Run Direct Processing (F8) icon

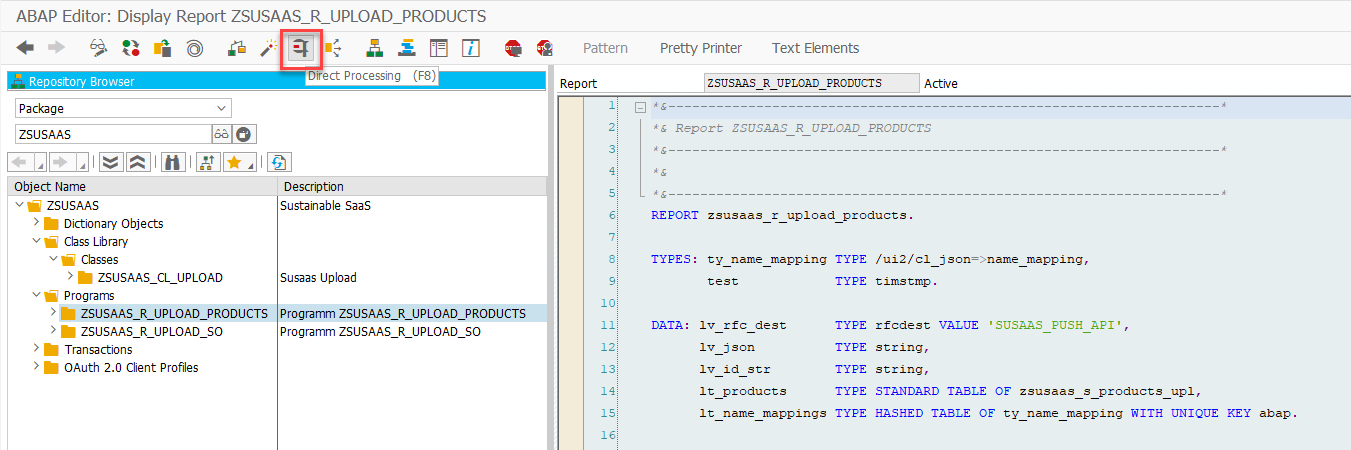301,48
